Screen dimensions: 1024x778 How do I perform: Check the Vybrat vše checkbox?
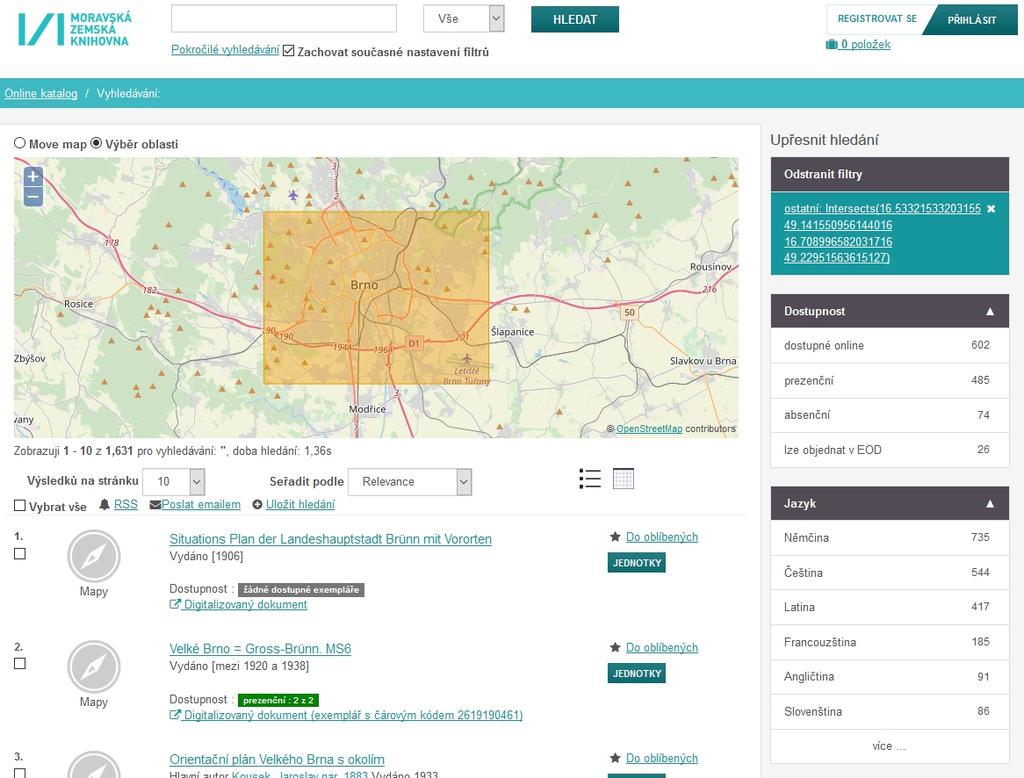pyautogui.click(x=20, y=506)
